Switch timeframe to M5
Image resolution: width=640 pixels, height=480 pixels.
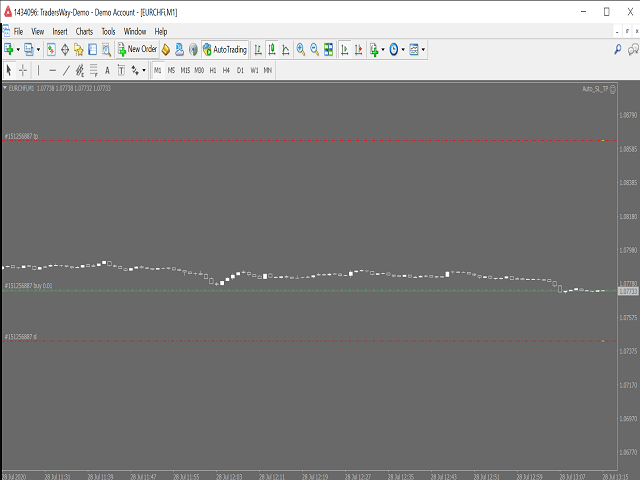pyautogui.click(x=171, y=70)
